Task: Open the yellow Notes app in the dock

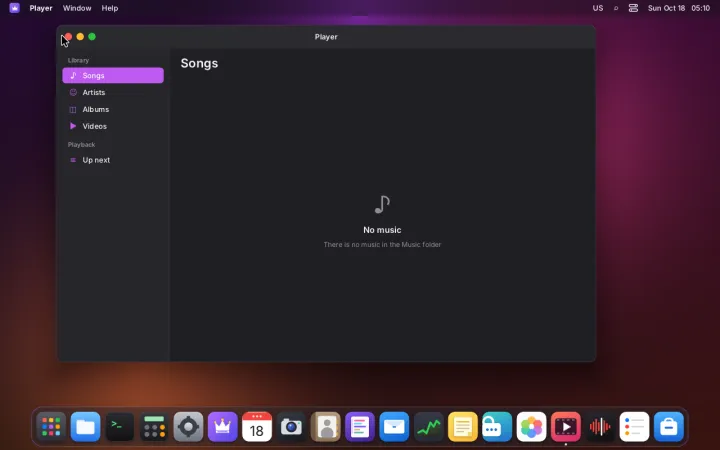Action: pos(463,427)
